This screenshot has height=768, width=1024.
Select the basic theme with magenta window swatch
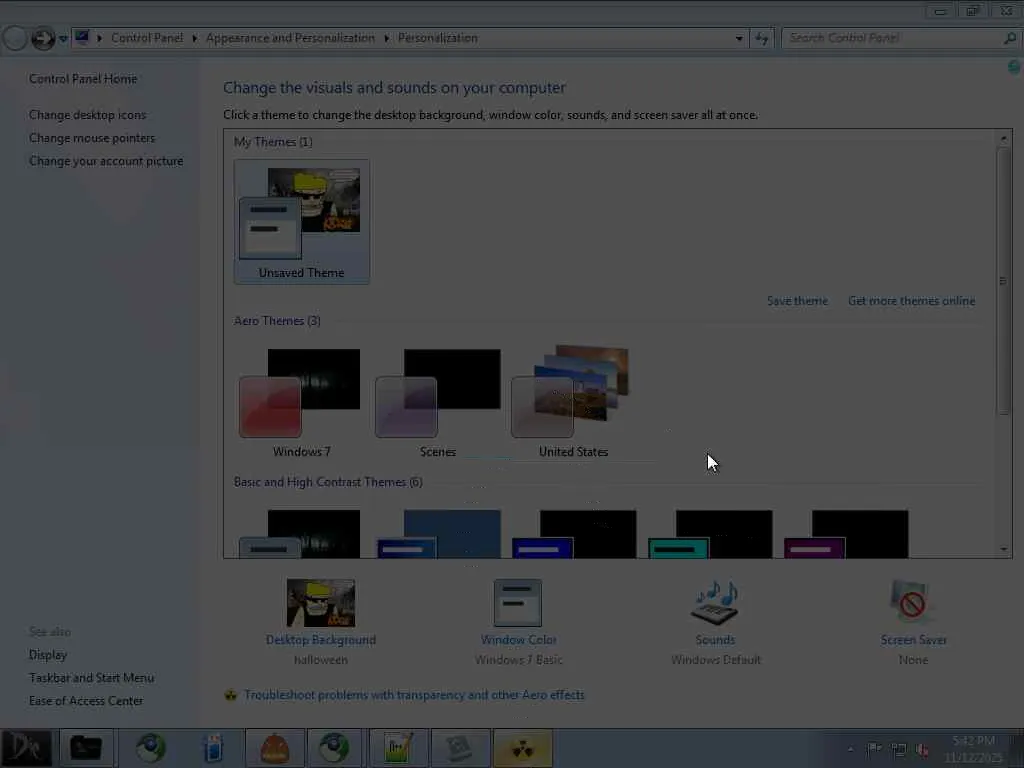[846, 534]
